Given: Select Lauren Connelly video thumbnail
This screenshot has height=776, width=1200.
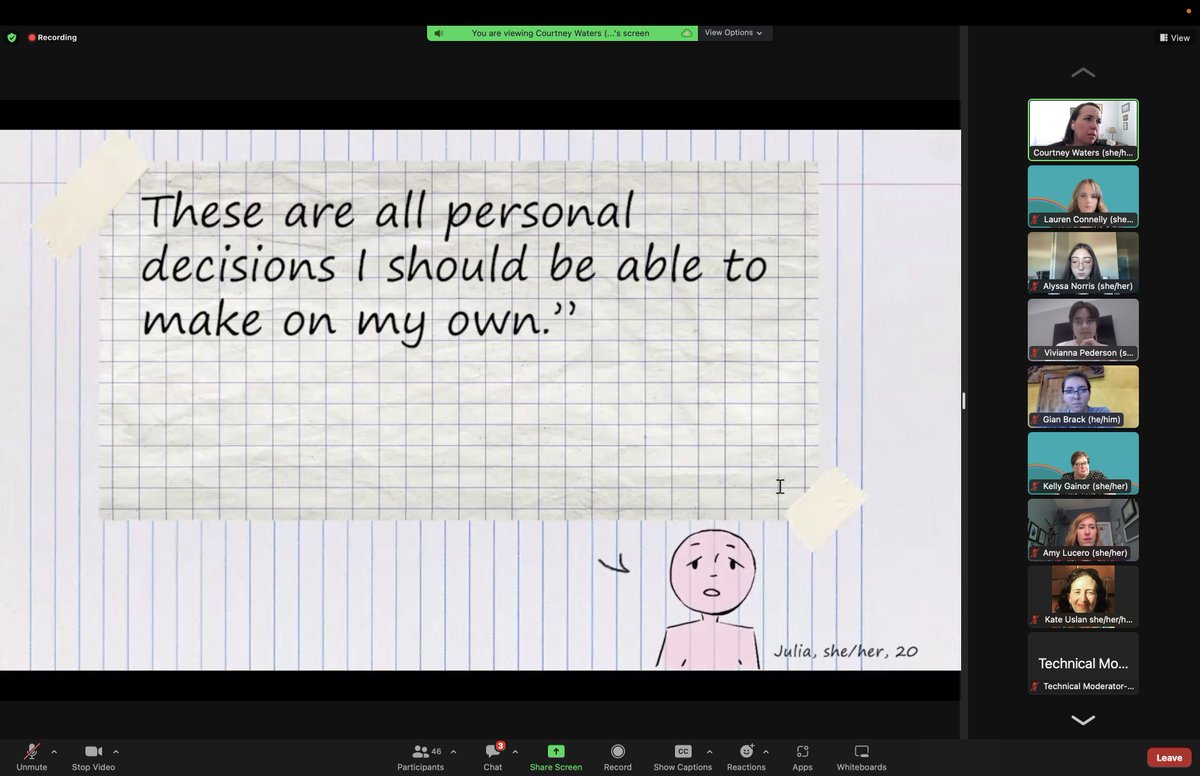Looking at the screenshot, I should (x=1083, y=196).
